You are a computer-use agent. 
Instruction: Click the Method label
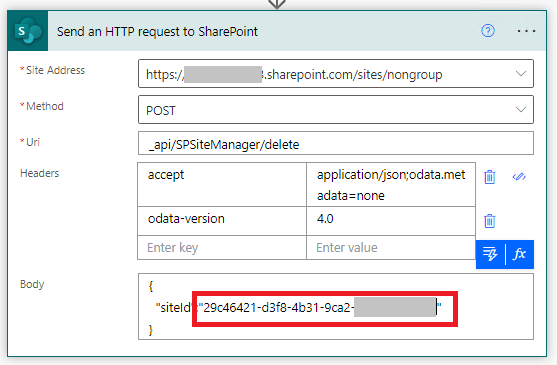[x=45, y=106]
